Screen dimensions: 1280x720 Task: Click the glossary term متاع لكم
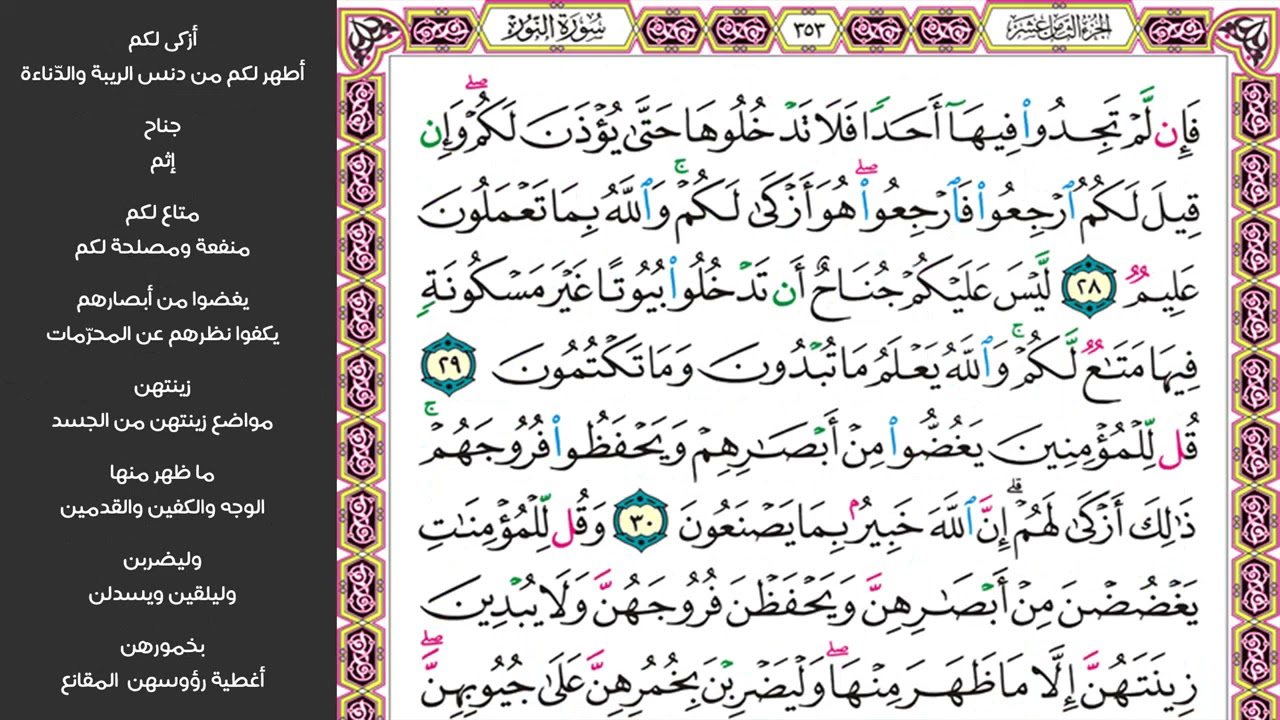pyautogui.click(x=163, y=213)
